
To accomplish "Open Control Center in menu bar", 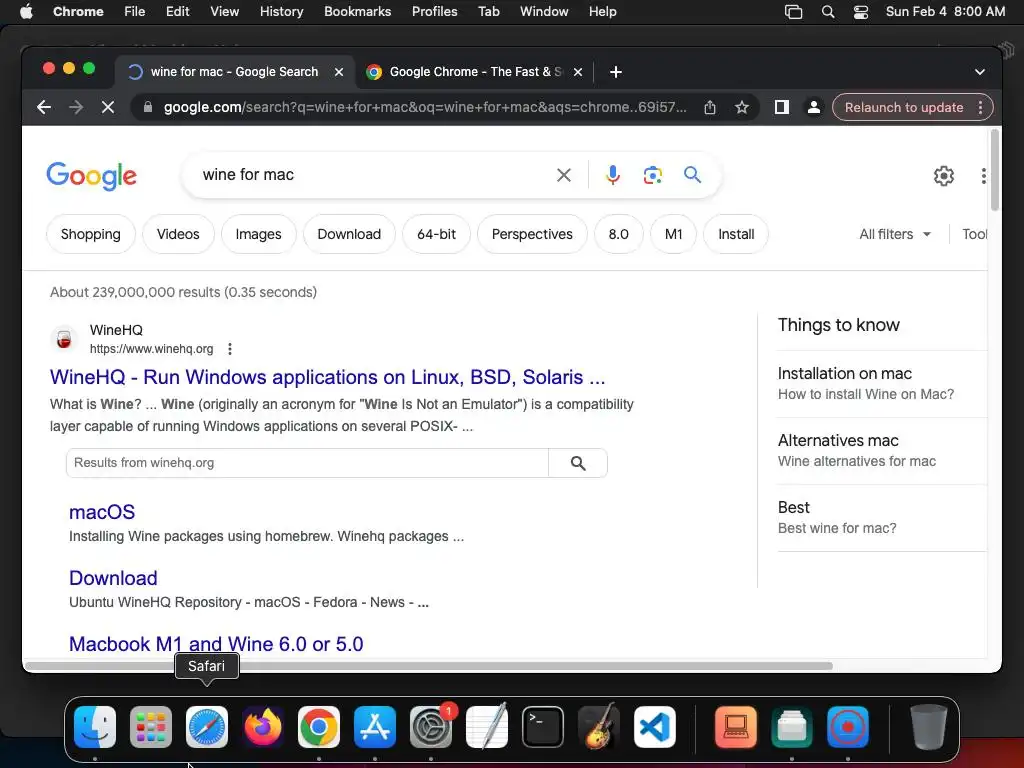I will (861, 12).
